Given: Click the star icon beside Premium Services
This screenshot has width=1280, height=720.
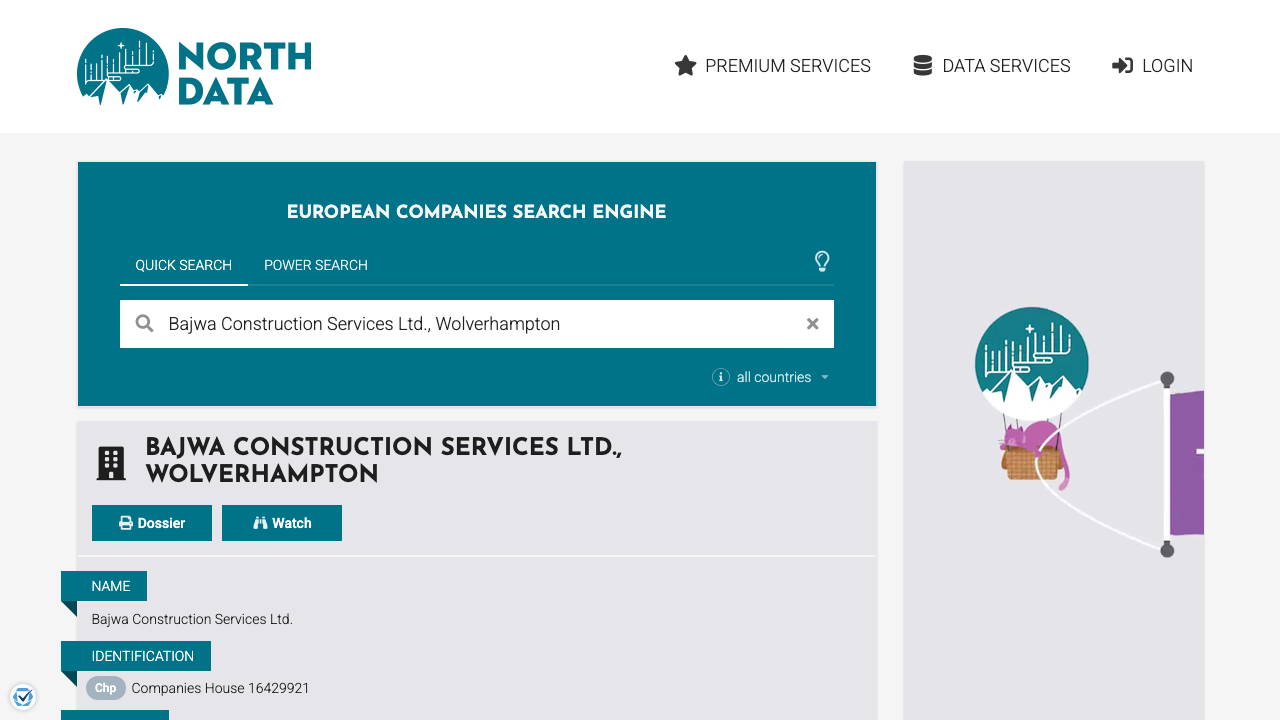Looking at the screenshot, I should (685, 65).
